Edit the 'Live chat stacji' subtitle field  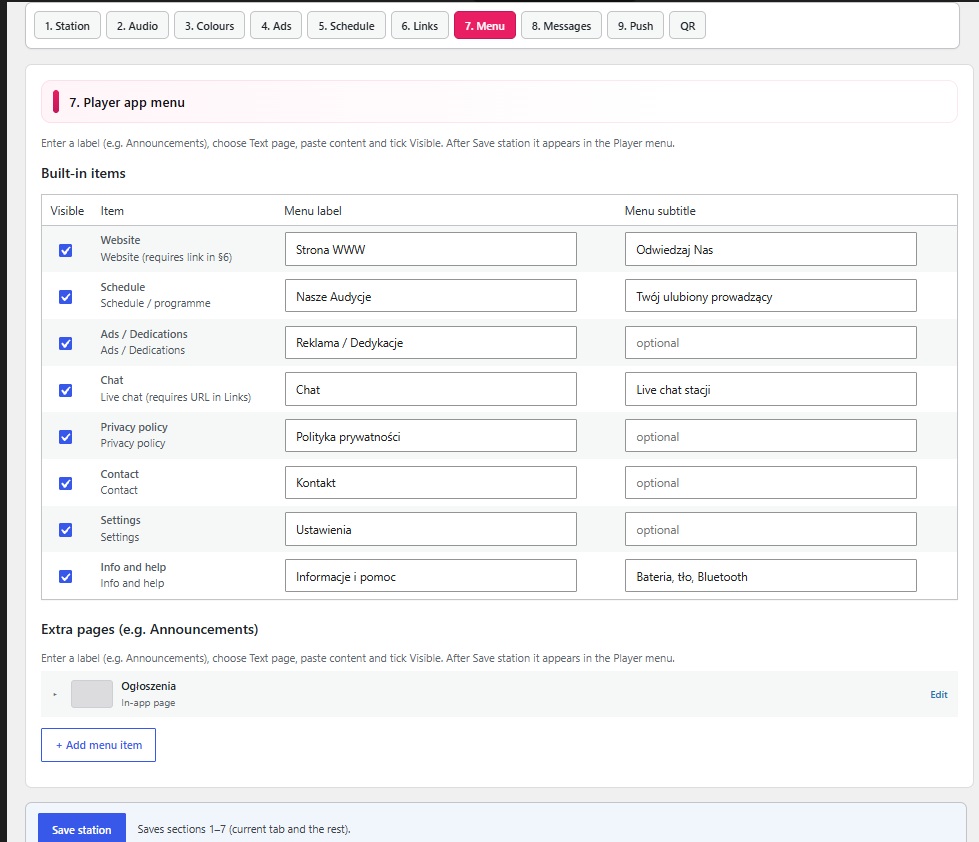770,389
